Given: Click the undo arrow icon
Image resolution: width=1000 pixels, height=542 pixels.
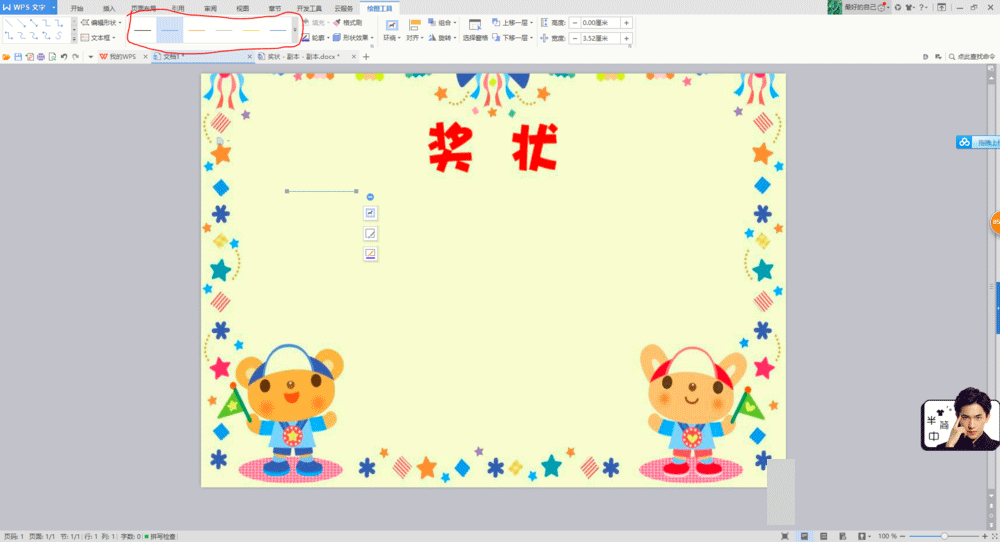Looking at the screenshot, I should pyautogui.click(x=63, y=57).
